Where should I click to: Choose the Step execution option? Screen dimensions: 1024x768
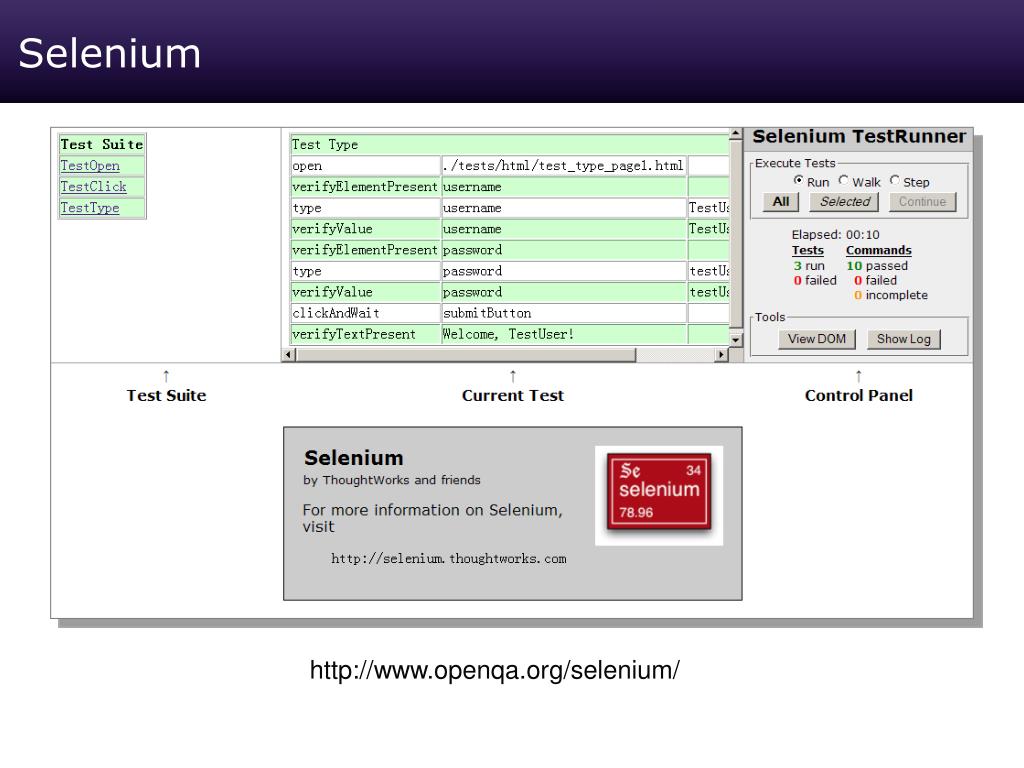click(895, 180)
